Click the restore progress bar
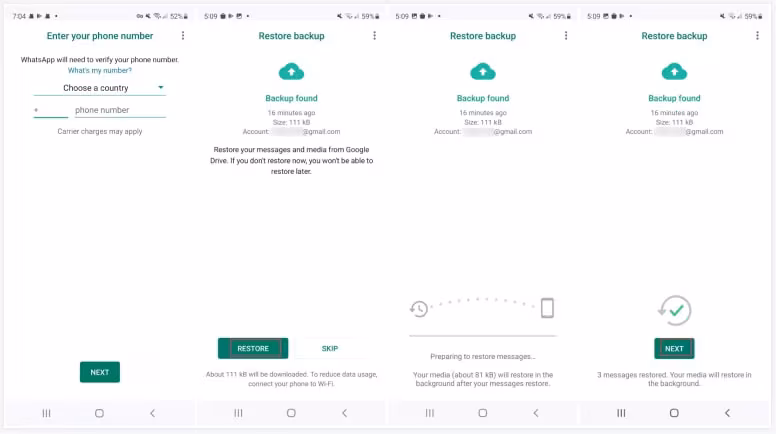The image size is (776, 434). [x=483, y=336]
